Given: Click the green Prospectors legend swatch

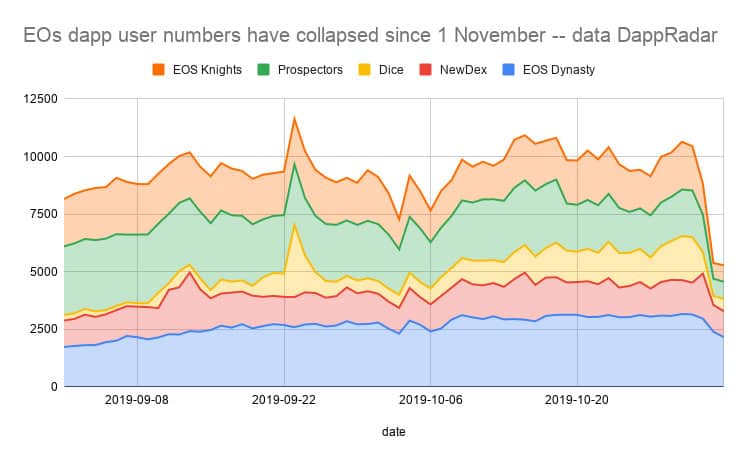Looking at the screenshot, I should 263,70.
